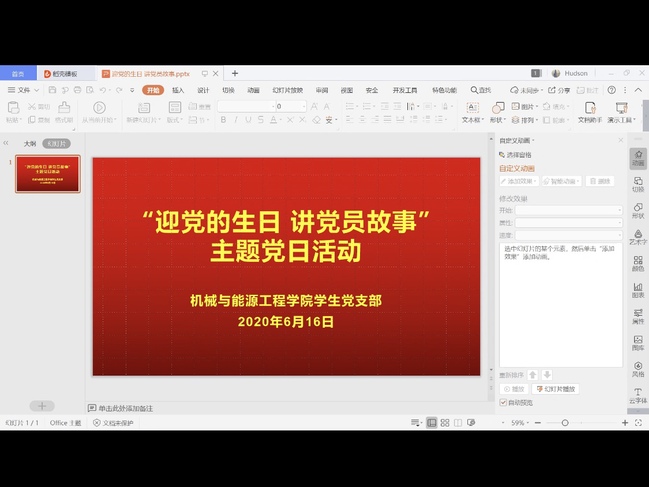This screenshot has height=487, width=649.
Task: Open the 59% zoom level dropdown
Action: (x=520, y=423)
